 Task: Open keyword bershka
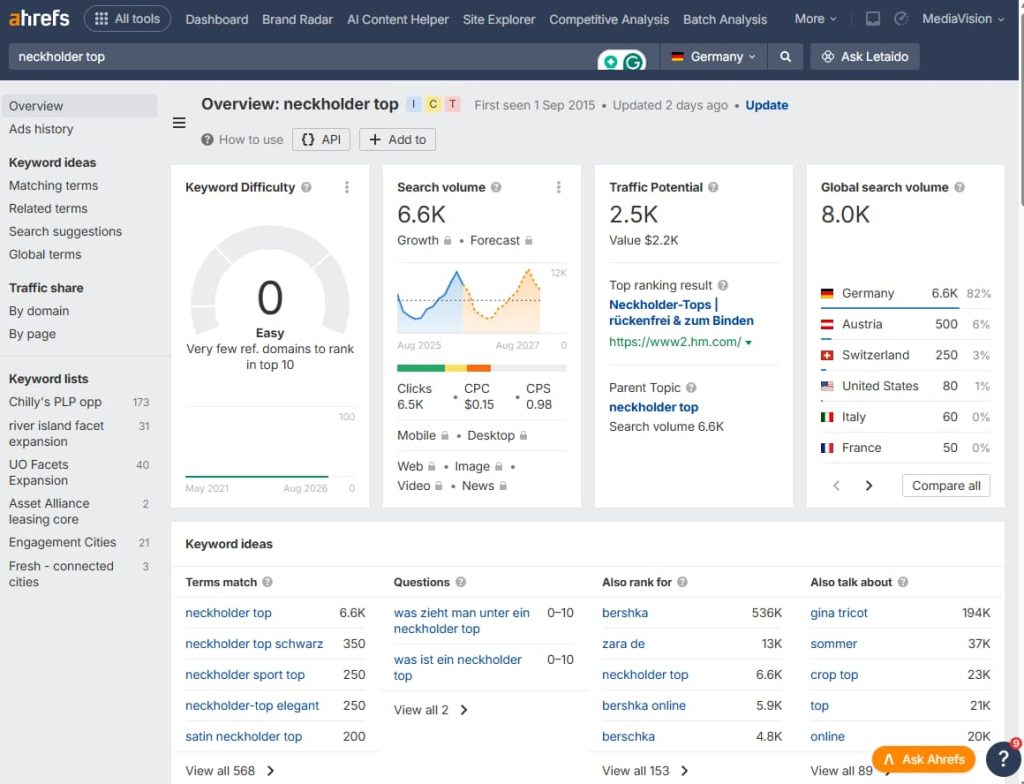[x=625, y=613]
